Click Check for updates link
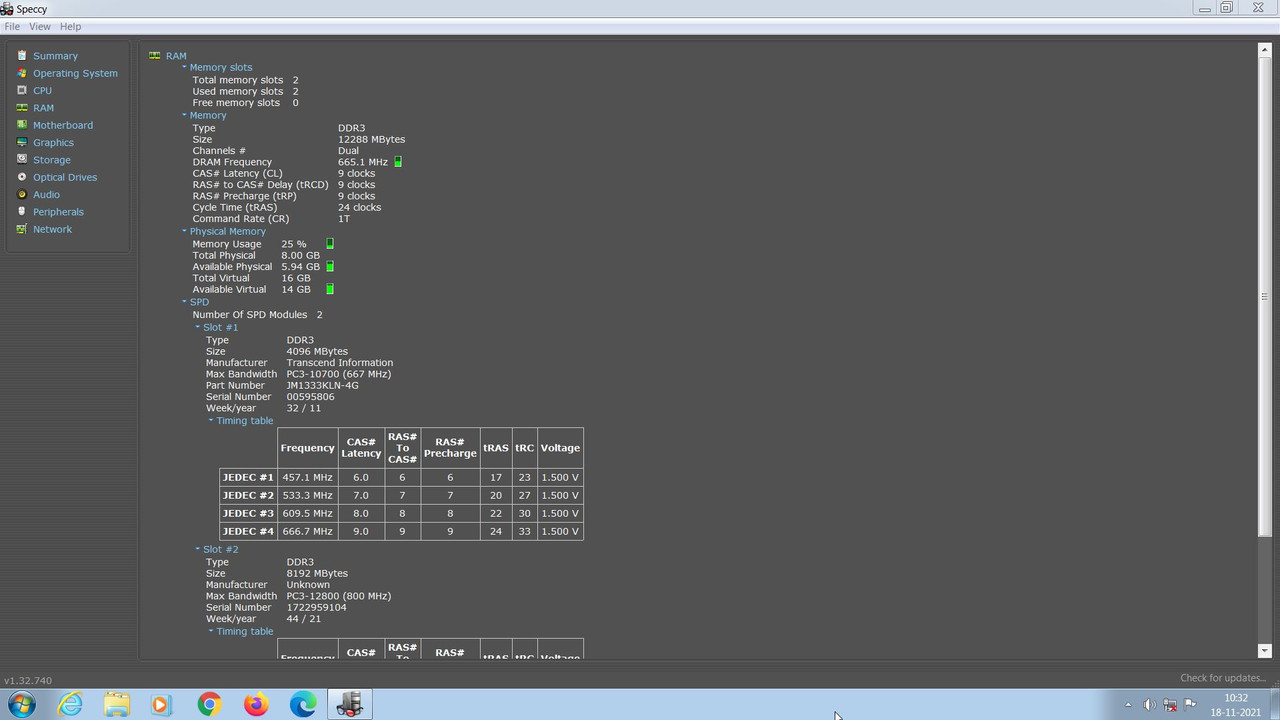 (1223, 678)
